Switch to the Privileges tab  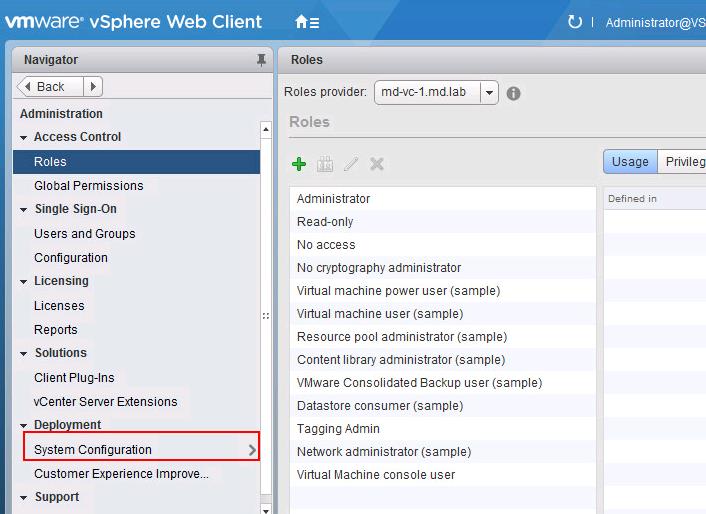(685, 162)
